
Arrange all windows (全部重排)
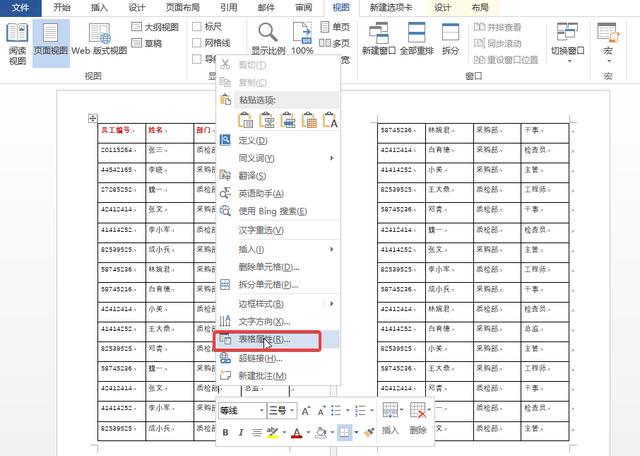click(416, 39)
